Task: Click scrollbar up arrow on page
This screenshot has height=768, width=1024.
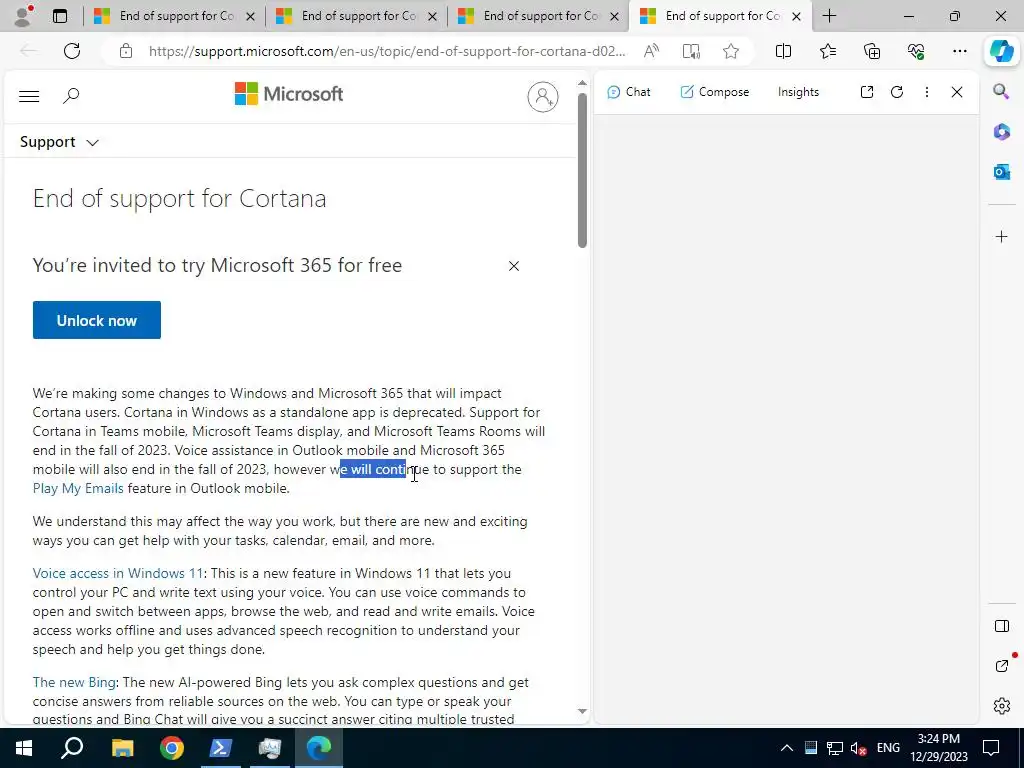Action: 582,83
